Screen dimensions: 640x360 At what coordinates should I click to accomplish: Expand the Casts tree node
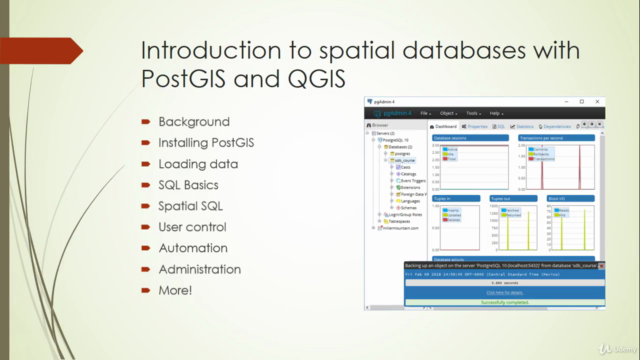(x=392, y=167)
